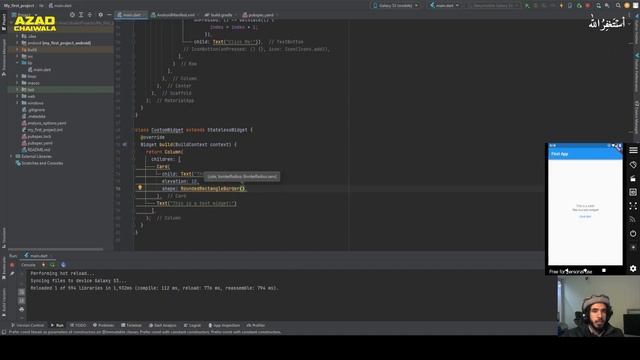
Task: Open the Logcat tool window
Action: click(x=192, y=325)
